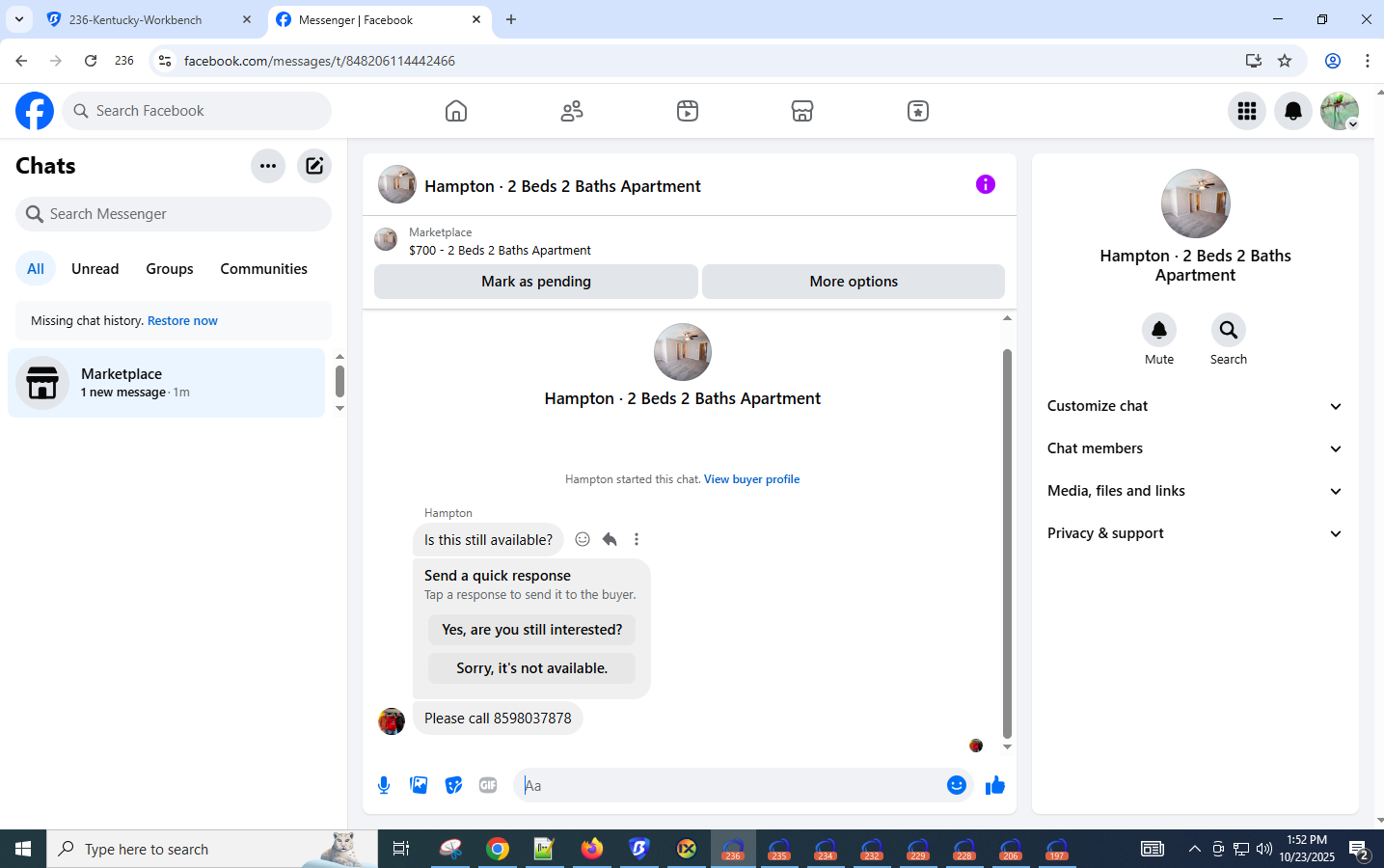Screen dimensions: 1384x868
Task: Select the Groups chats filter tab
Action: (x=170, y=269)
